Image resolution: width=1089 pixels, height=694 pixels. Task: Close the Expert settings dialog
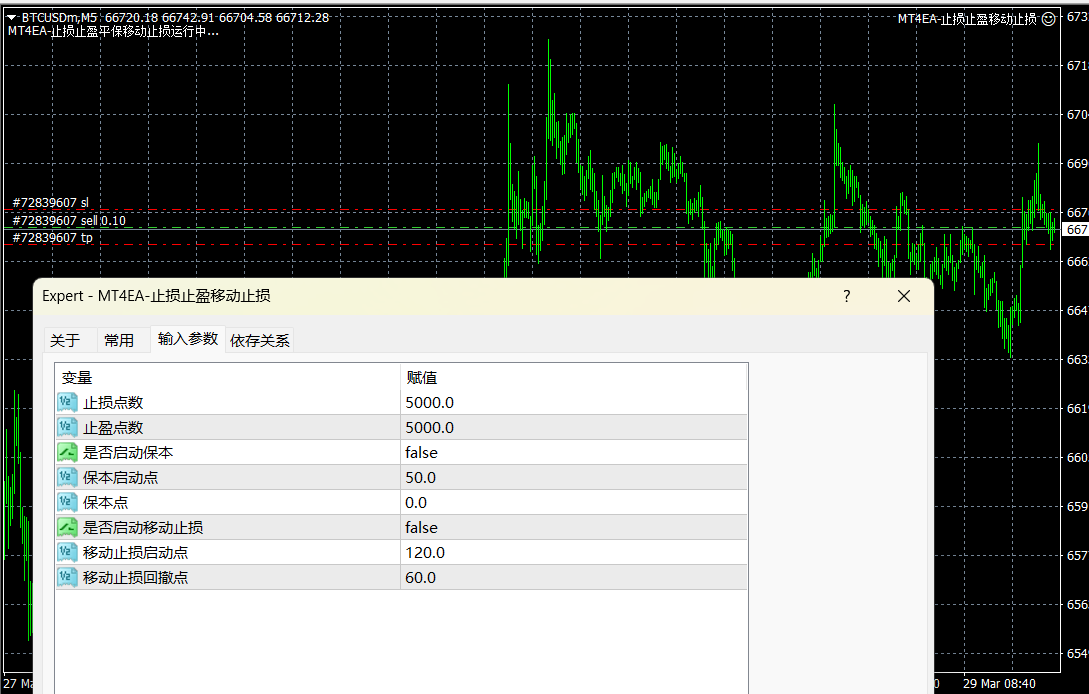(904, 296)
